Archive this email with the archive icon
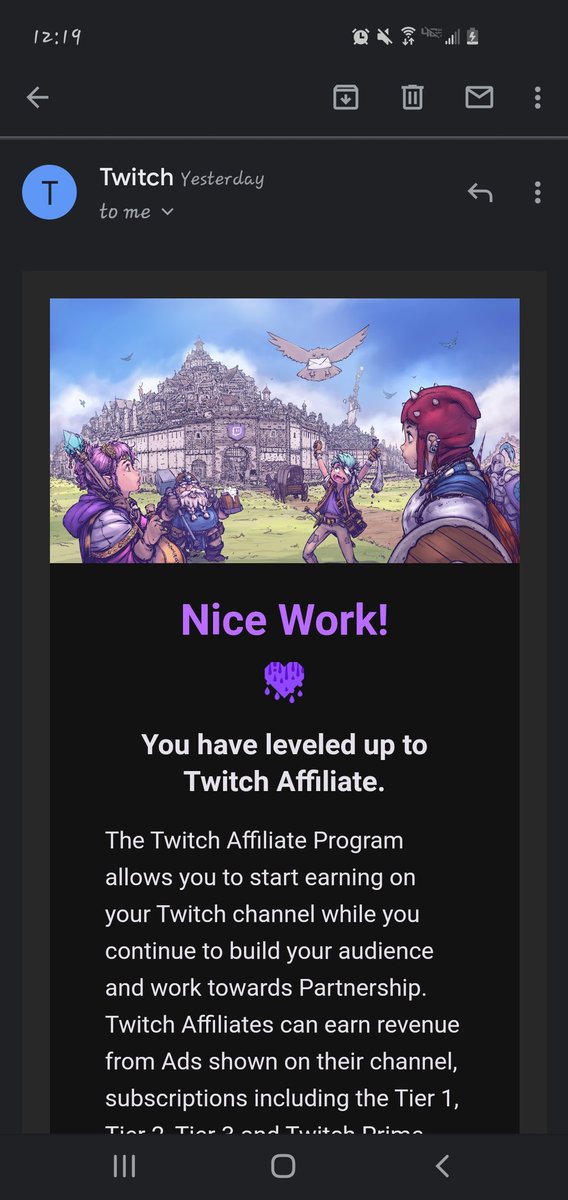568x1200 pixels. (x=345, y=97)
